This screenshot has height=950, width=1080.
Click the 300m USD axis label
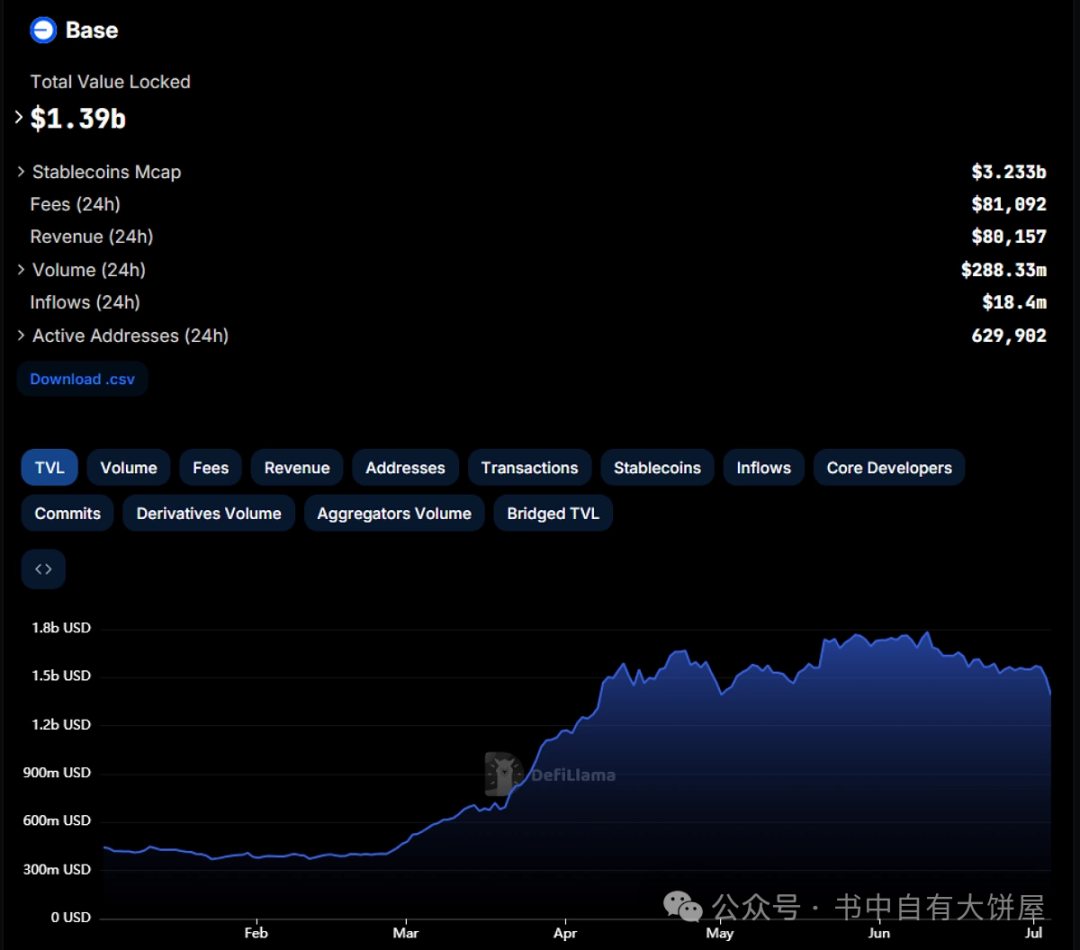(56, 870)
